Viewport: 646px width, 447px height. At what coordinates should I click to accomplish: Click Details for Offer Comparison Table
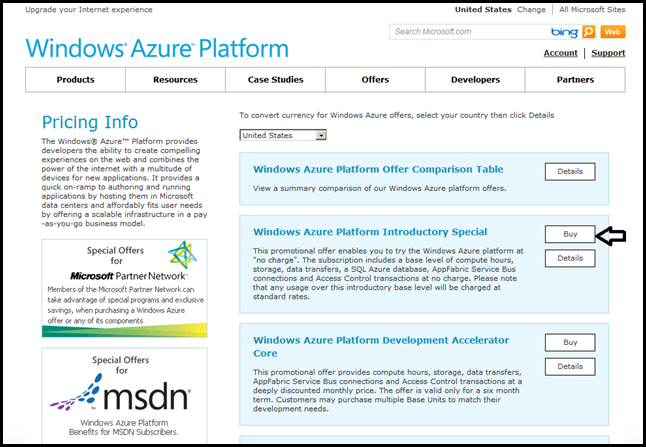coord(570,172)
